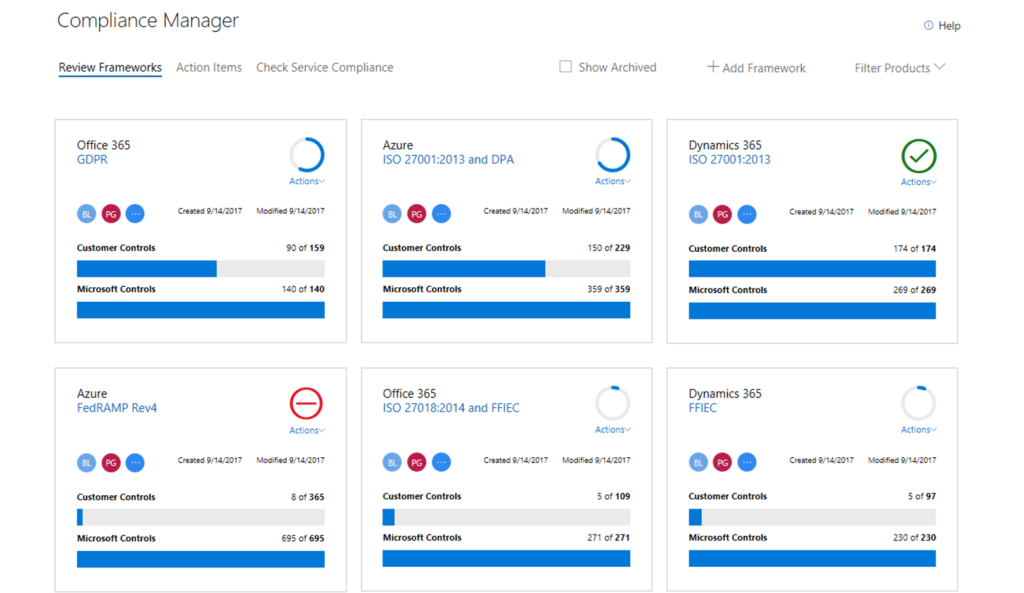Enable the Show Archived checkbox
This screenshot has height=593, width=1024.
click(566, 67)
